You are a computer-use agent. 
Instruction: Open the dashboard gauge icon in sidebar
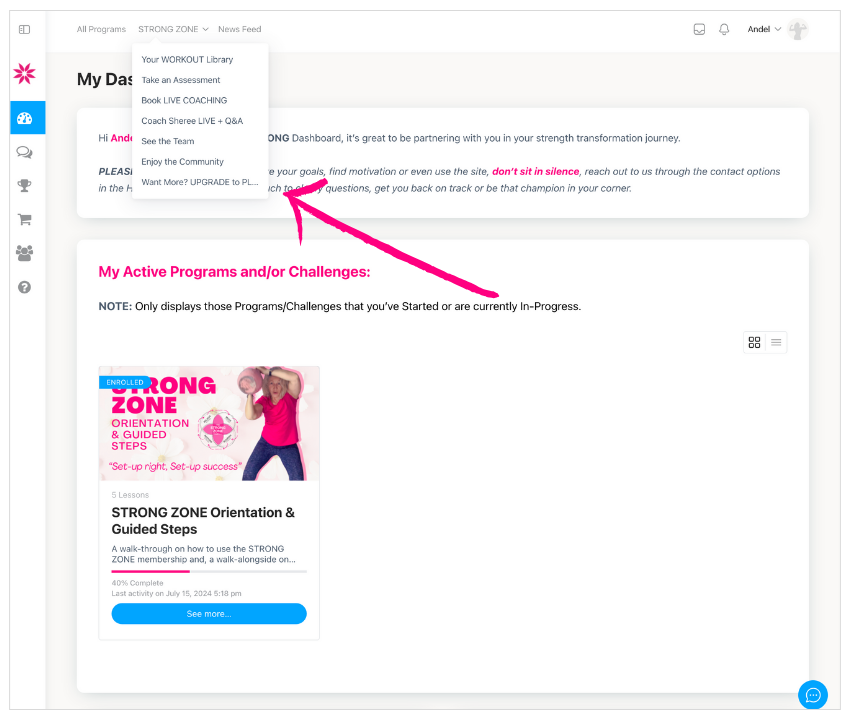pyautogui.click(x=25, y=118)
